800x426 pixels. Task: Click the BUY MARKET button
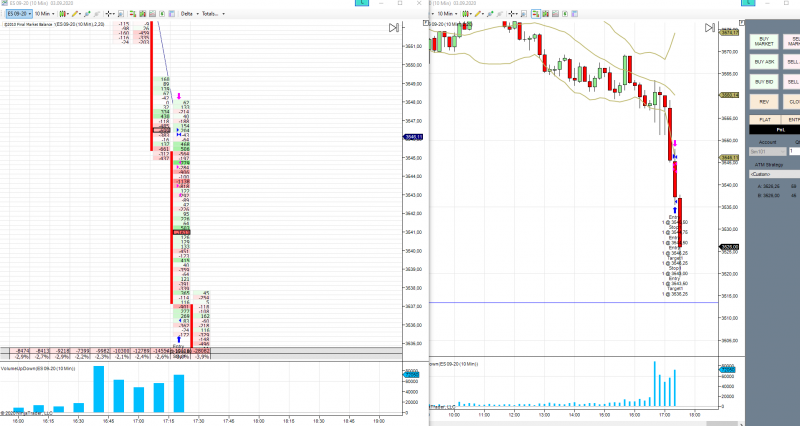(764, 41)
